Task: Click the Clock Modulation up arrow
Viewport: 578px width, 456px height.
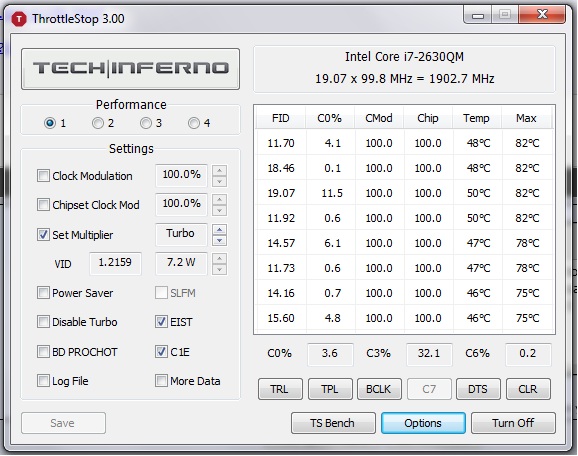Action: pos(219,170)
